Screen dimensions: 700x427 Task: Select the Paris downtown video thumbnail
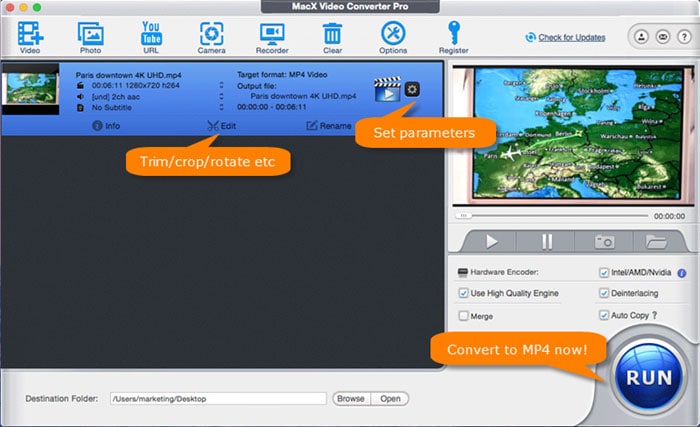[x=30, y=89]
